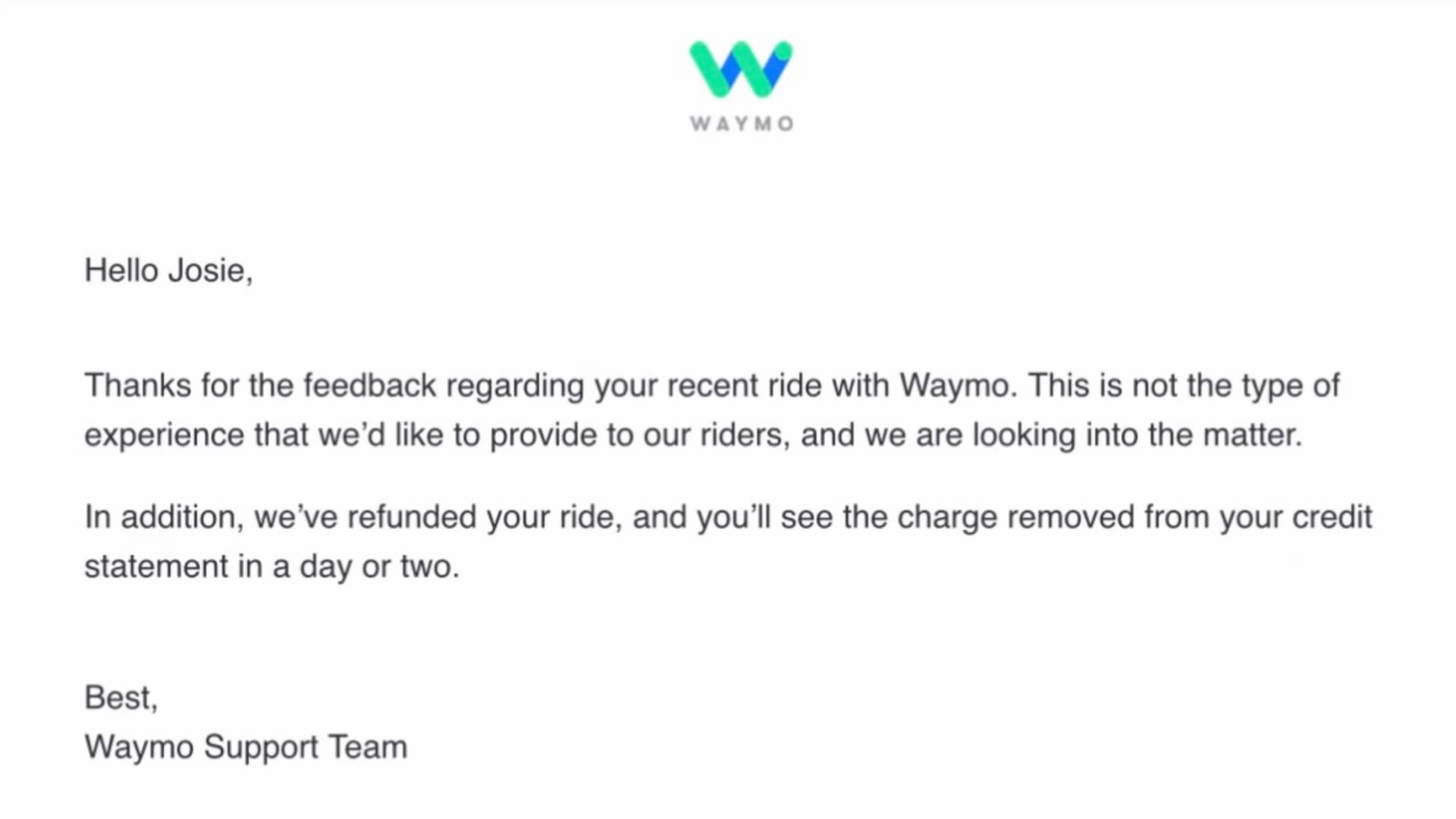Click the "Best," sign-off text
Screen dimensions: 1456x819
(121, 698)
